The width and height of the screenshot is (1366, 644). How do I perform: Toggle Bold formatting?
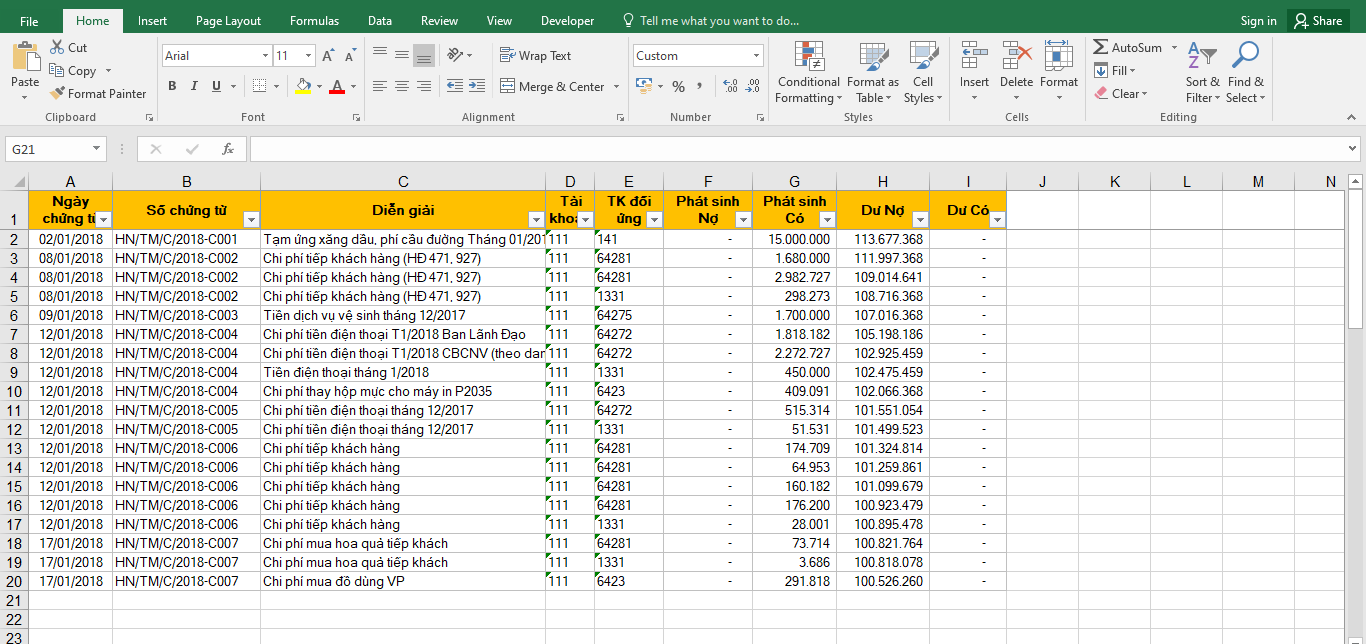172,87
